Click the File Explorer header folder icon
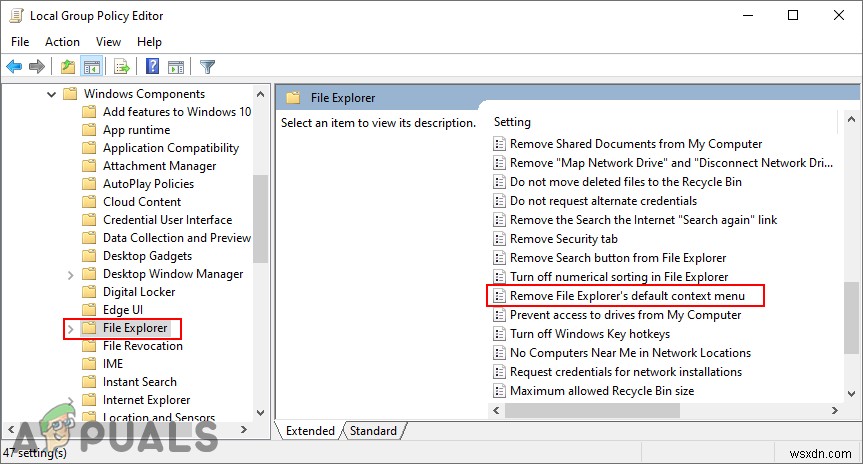Viewport: 863px width, 464px height. [x=293, y=98]
